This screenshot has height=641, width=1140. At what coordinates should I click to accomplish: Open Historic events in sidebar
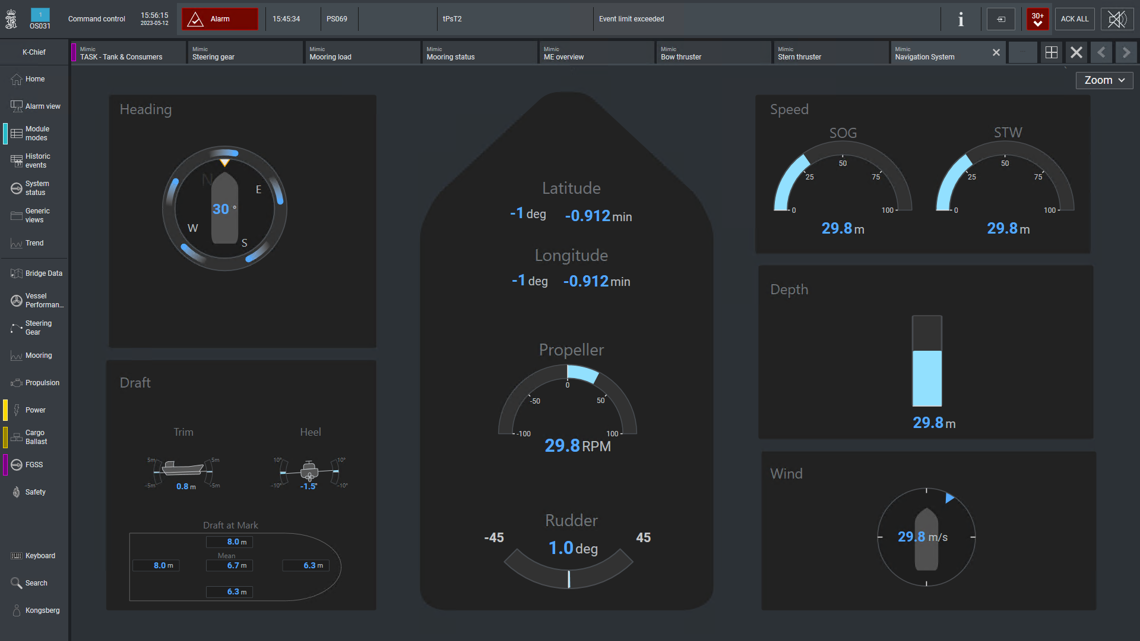[x=35, y=161]
